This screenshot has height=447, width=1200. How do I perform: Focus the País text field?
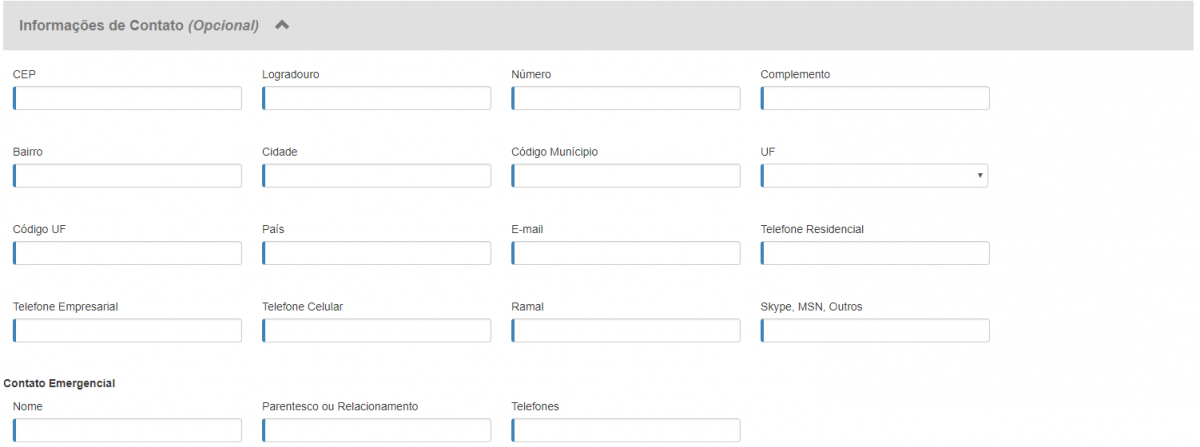[x=377, y=253]
